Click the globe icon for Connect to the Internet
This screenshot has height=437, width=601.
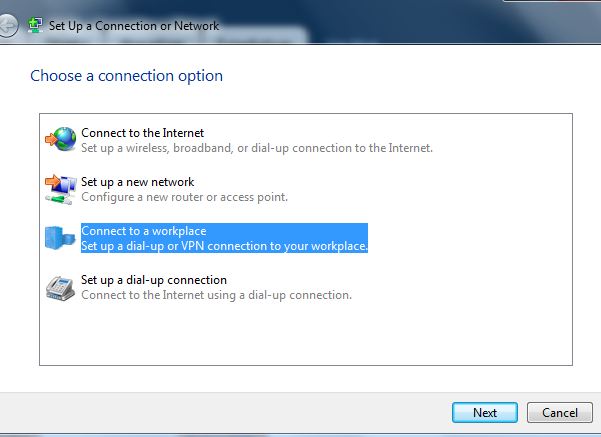point(61,140)
